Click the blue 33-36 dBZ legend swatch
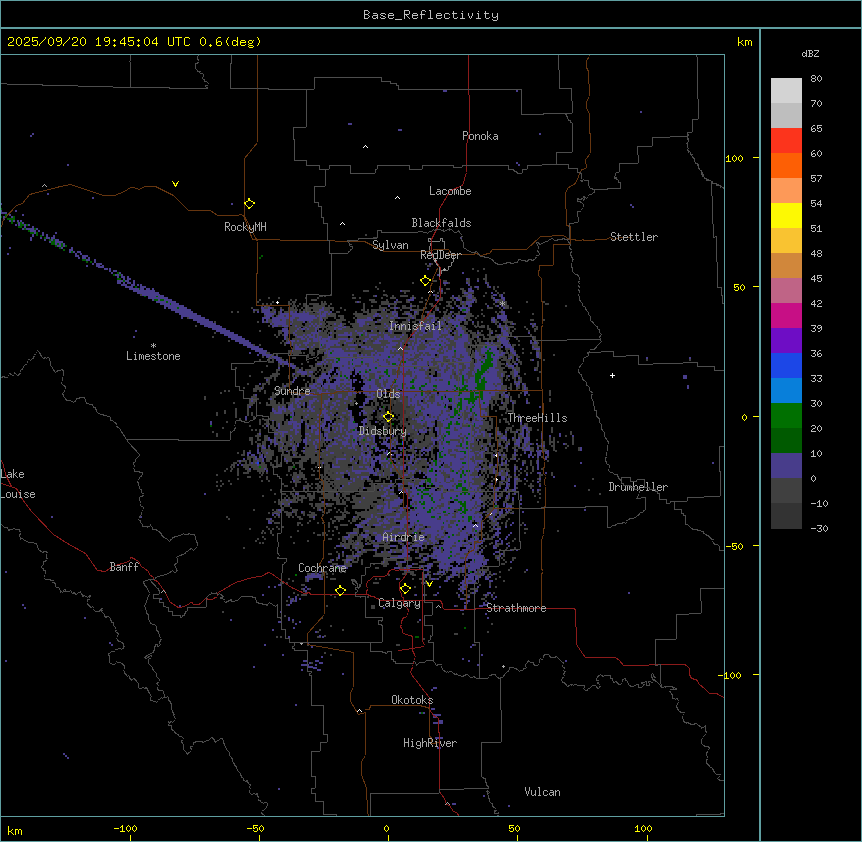862x842 pixels. [x=786, y=366]
